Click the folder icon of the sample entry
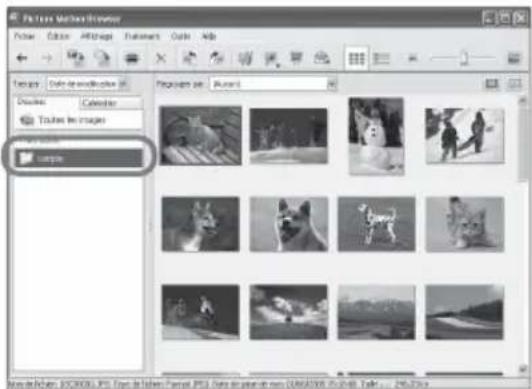 26,158
